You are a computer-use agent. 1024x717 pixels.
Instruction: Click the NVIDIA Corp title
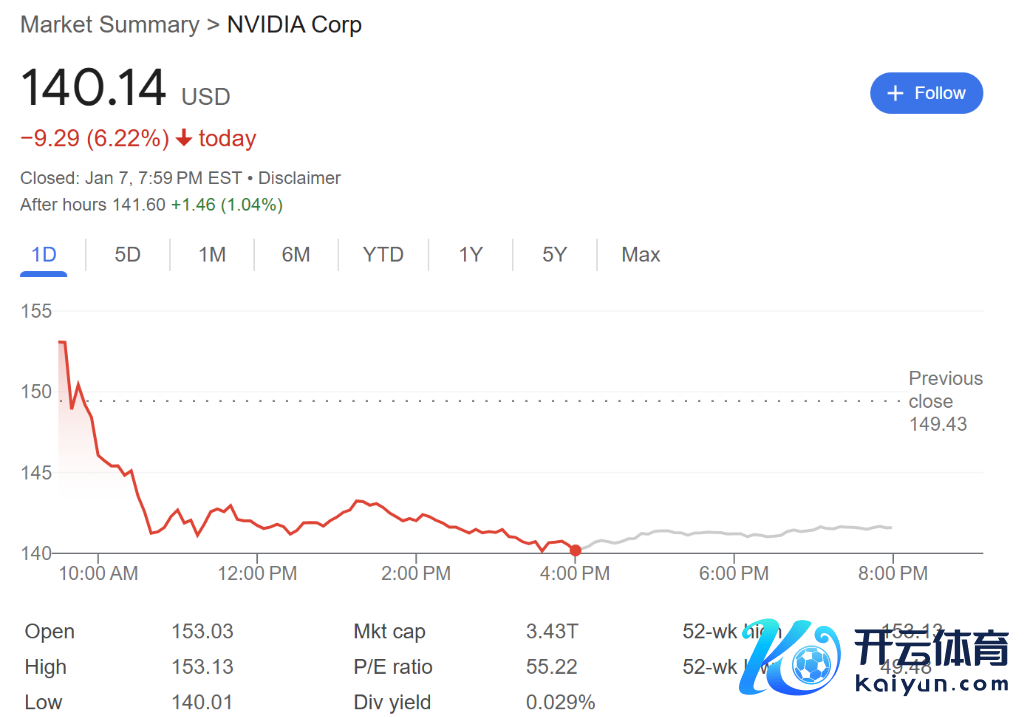pyautogui.click(x=294, y=25)
